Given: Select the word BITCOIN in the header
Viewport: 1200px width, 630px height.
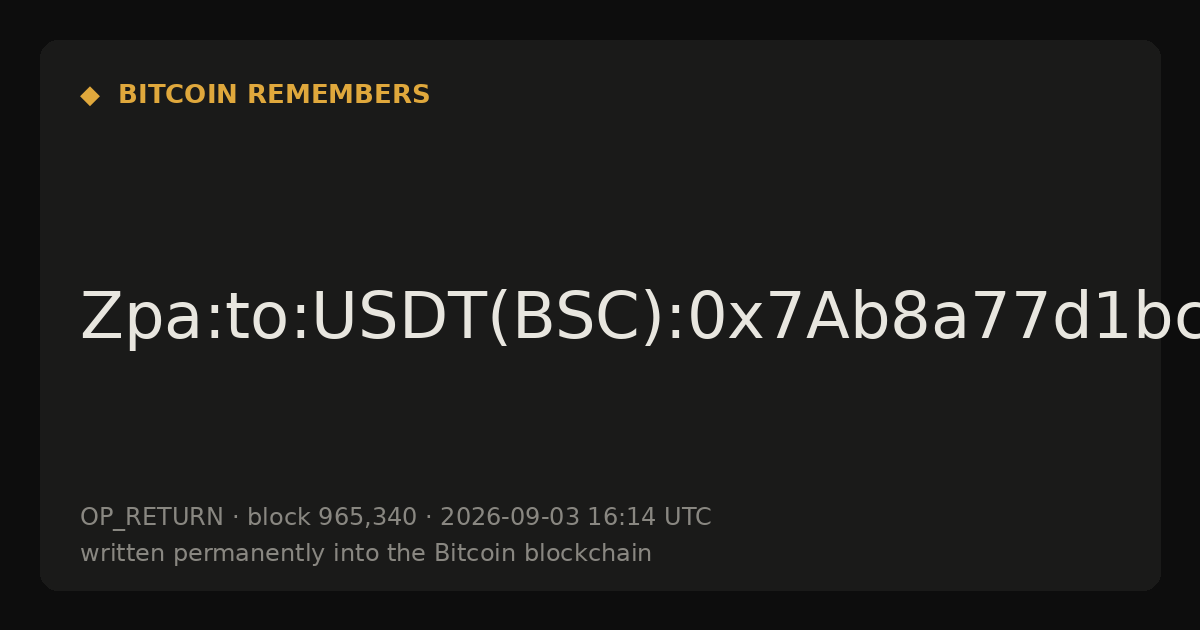Looking at the screenshot, I should 178,95.
